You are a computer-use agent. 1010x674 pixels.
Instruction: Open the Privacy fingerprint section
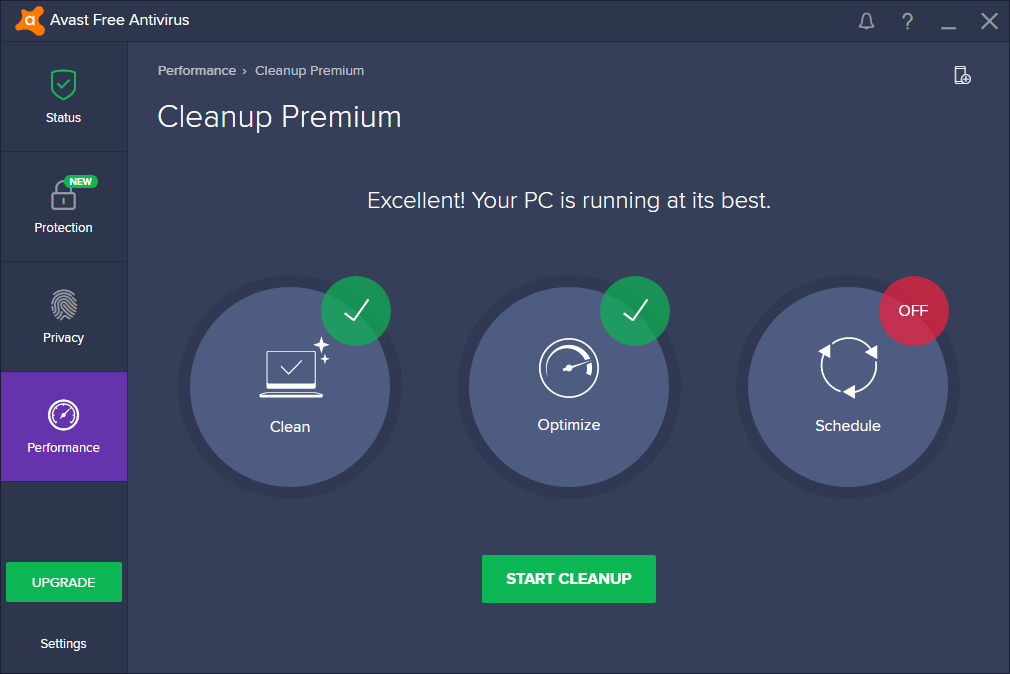coord(63,305)
